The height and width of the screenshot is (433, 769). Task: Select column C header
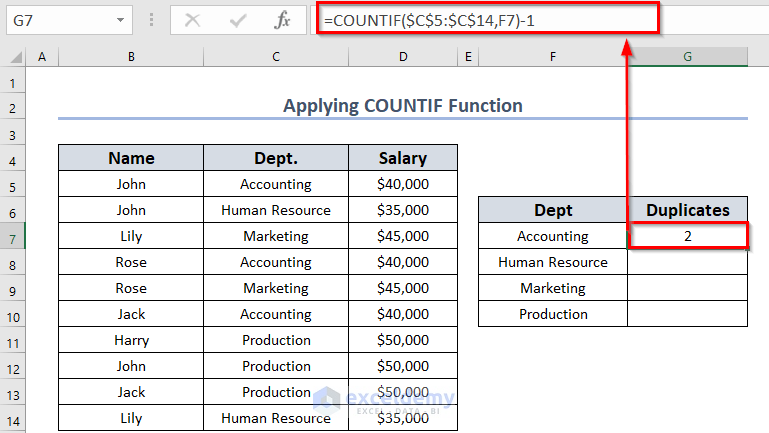tap(276, 58)
